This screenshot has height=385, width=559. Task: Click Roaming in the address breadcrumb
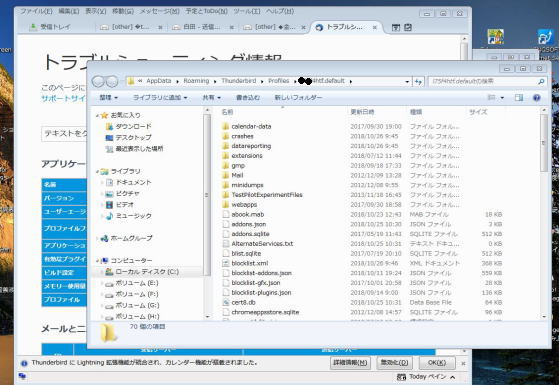tap(196, 81)
